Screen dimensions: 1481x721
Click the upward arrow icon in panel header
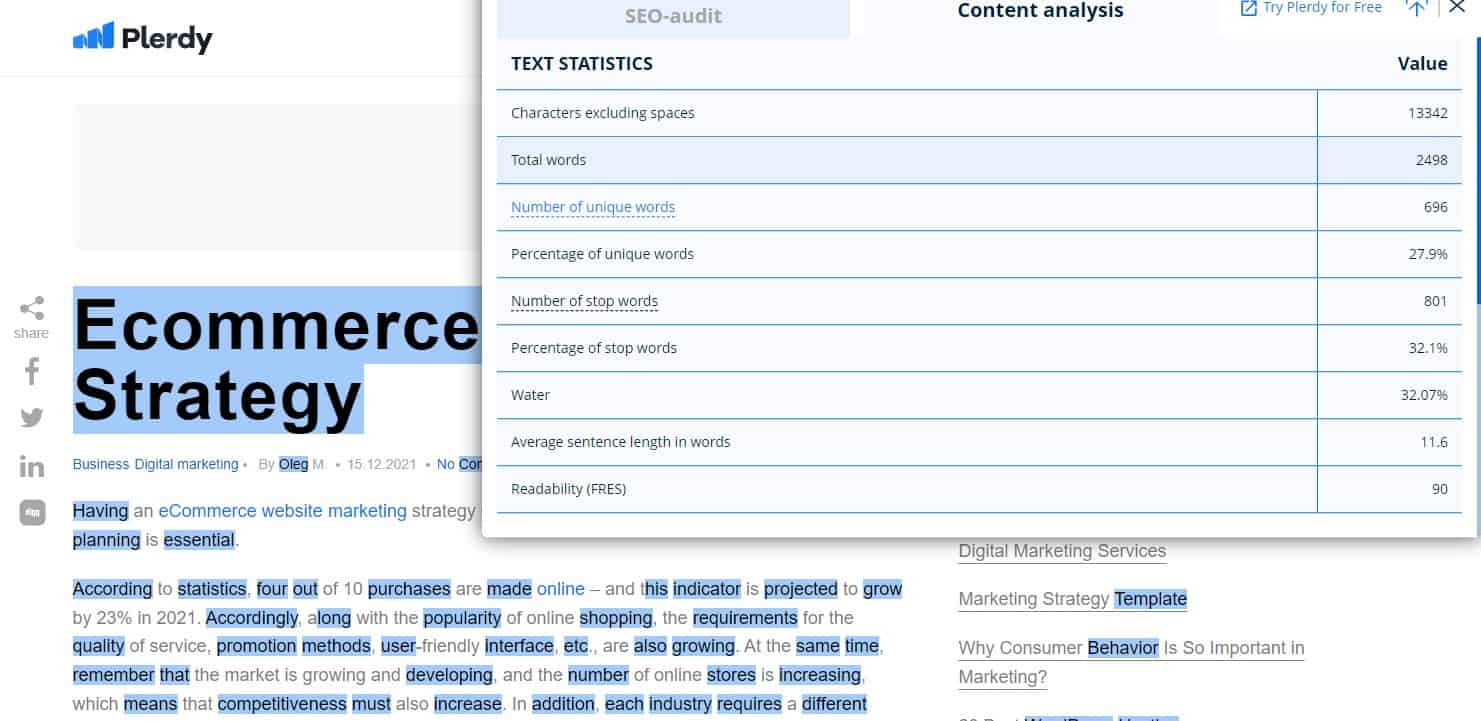point(1416,8)
